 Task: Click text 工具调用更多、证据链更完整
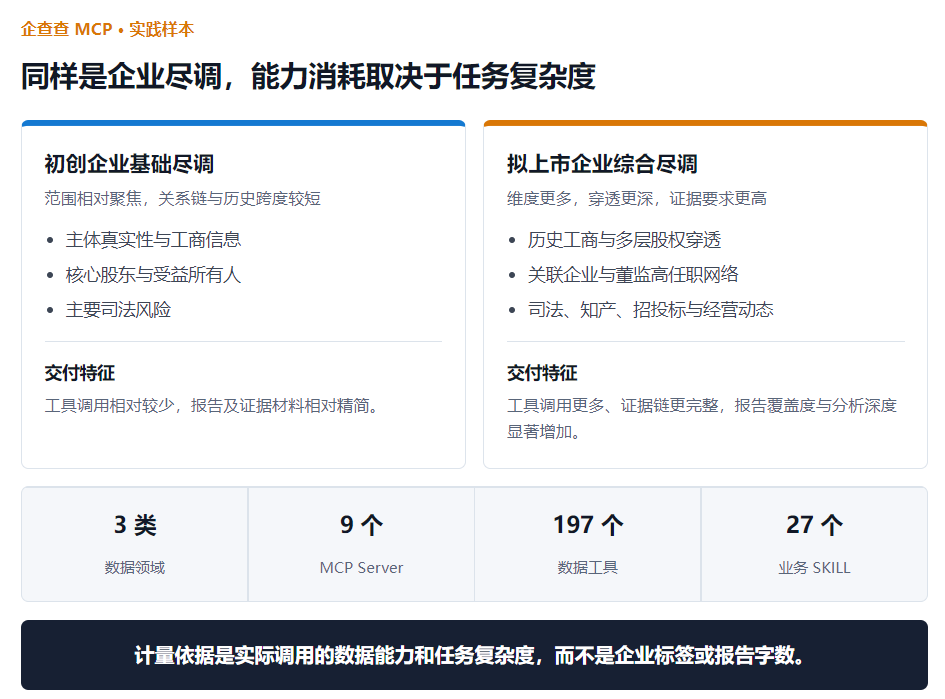pyautogui.click(x=613, y=406)
